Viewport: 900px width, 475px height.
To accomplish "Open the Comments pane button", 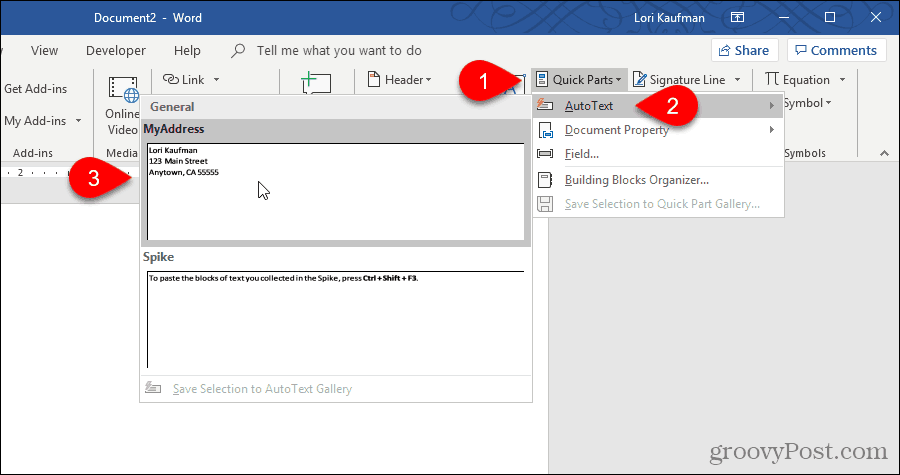I will pos(836,50).
